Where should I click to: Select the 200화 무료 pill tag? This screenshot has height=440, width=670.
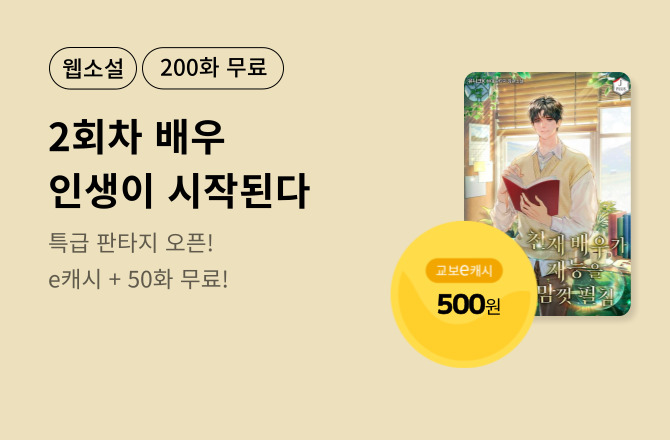click(213, 68)
